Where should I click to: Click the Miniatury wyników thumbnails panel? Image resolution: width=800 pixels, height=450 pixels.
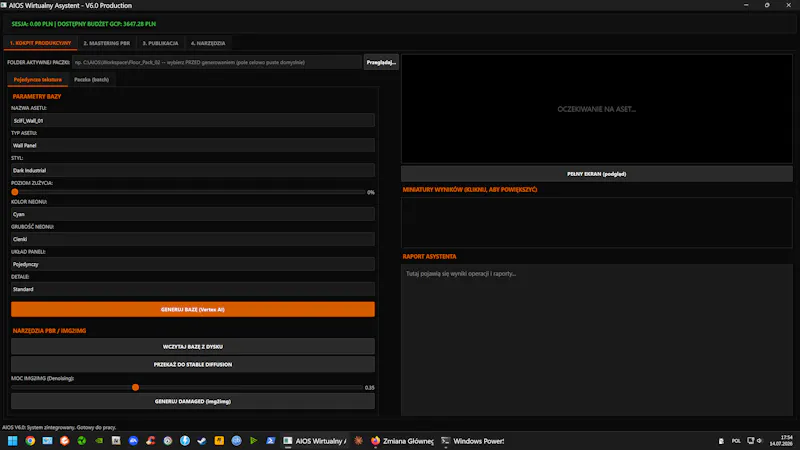pyautogui.click(x=596, y=222)
